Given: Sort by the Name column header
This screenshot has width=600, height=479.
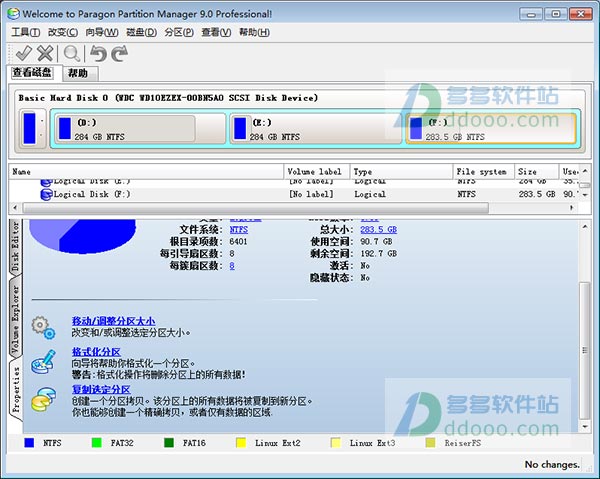Looking at the screenshot, I should coord(146,171).
